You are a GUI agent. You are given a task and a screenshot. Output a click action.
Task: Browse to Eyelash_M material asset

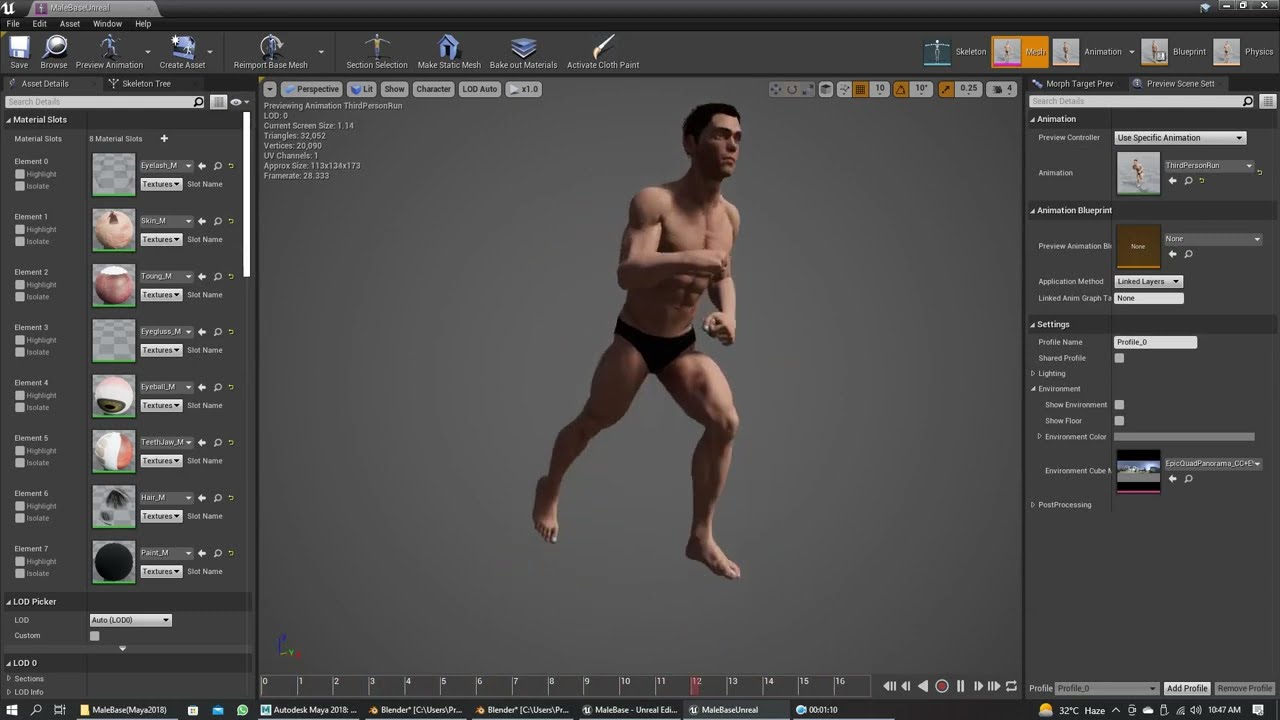pyautogui.click(x=217, y=166)
